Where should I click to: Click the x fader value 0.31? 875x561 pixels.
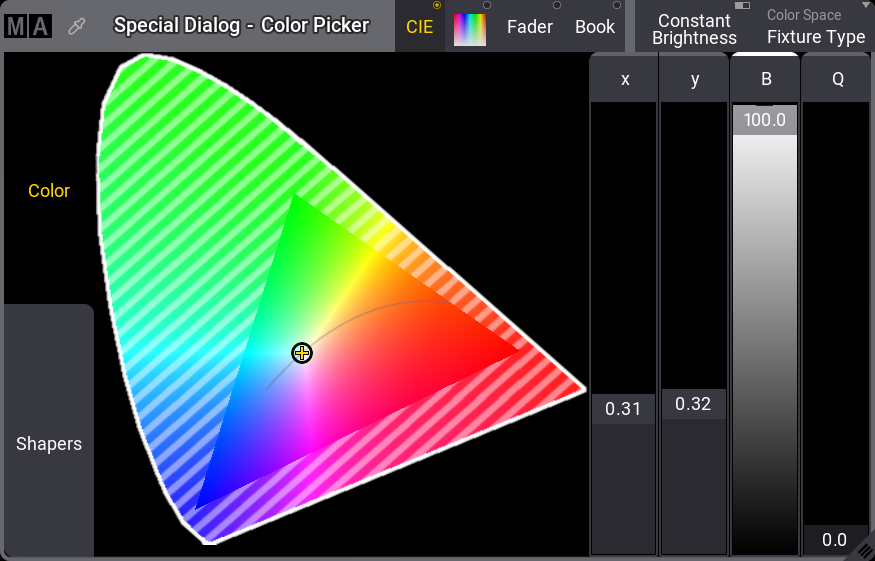[623, 409]
